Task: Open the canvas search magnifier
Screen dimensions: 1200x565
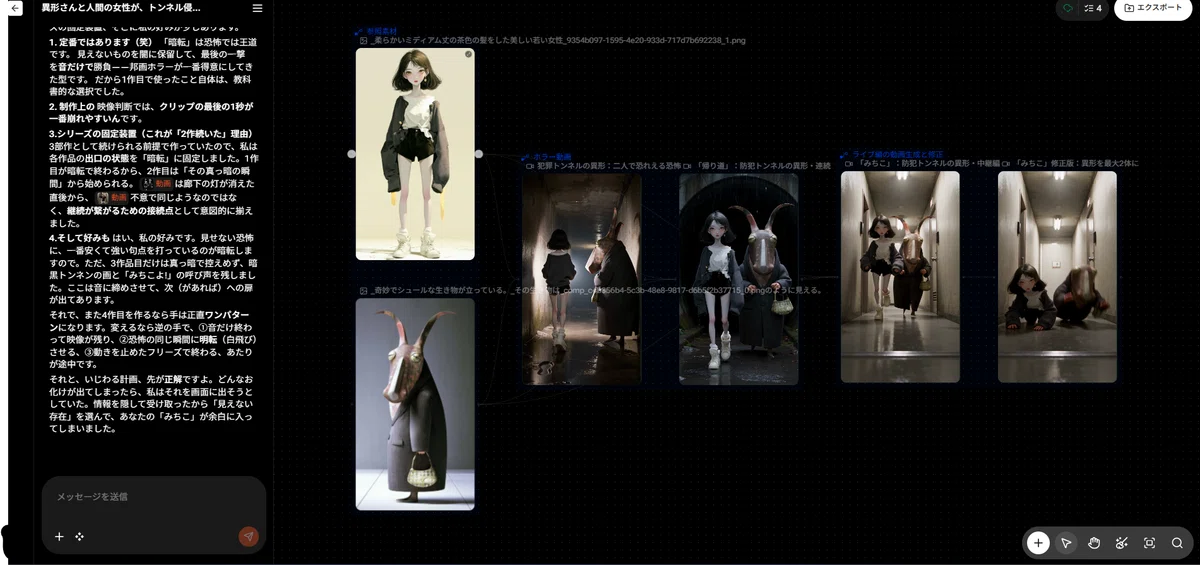Action: [x=1177, y=543]
